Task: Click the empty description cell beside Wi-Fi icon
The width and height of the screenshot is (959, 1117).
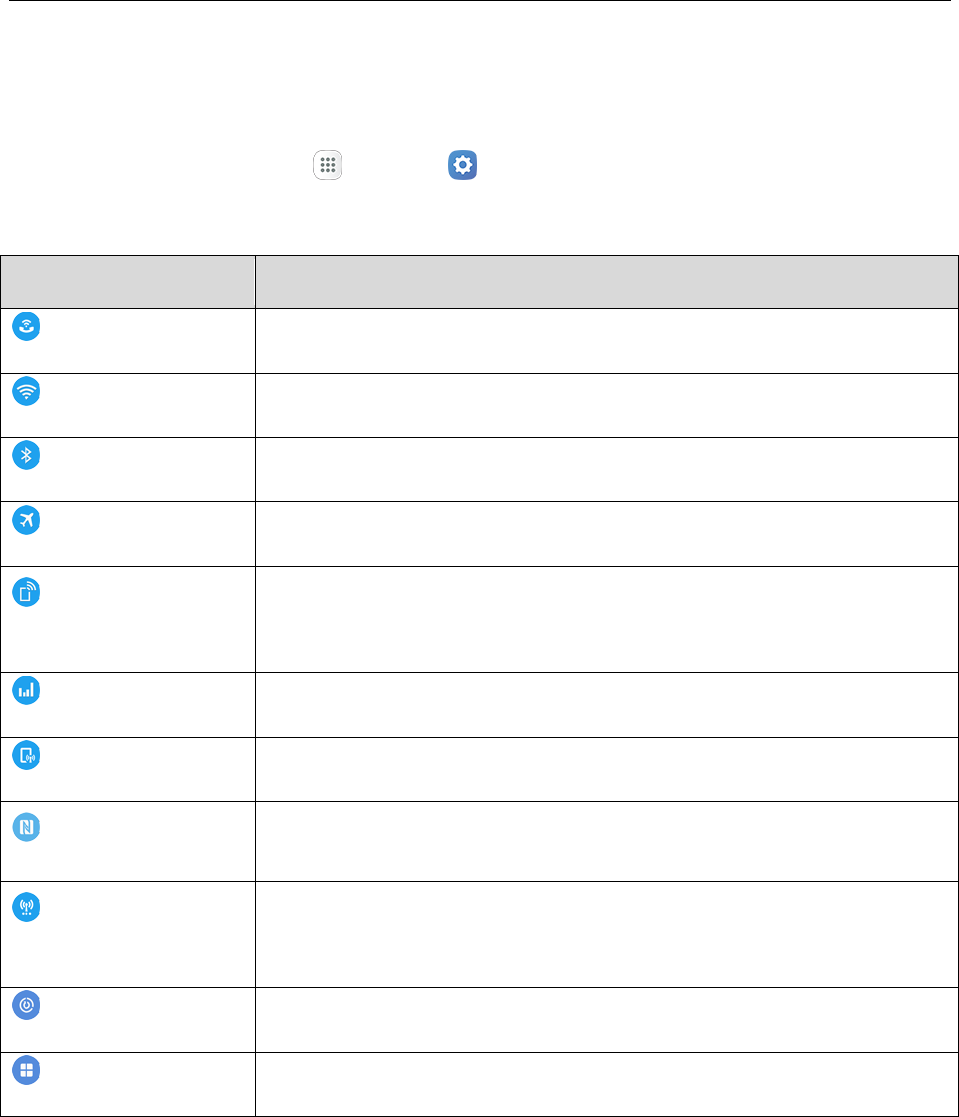Action: pyautogui.click(x=605, y=405)
